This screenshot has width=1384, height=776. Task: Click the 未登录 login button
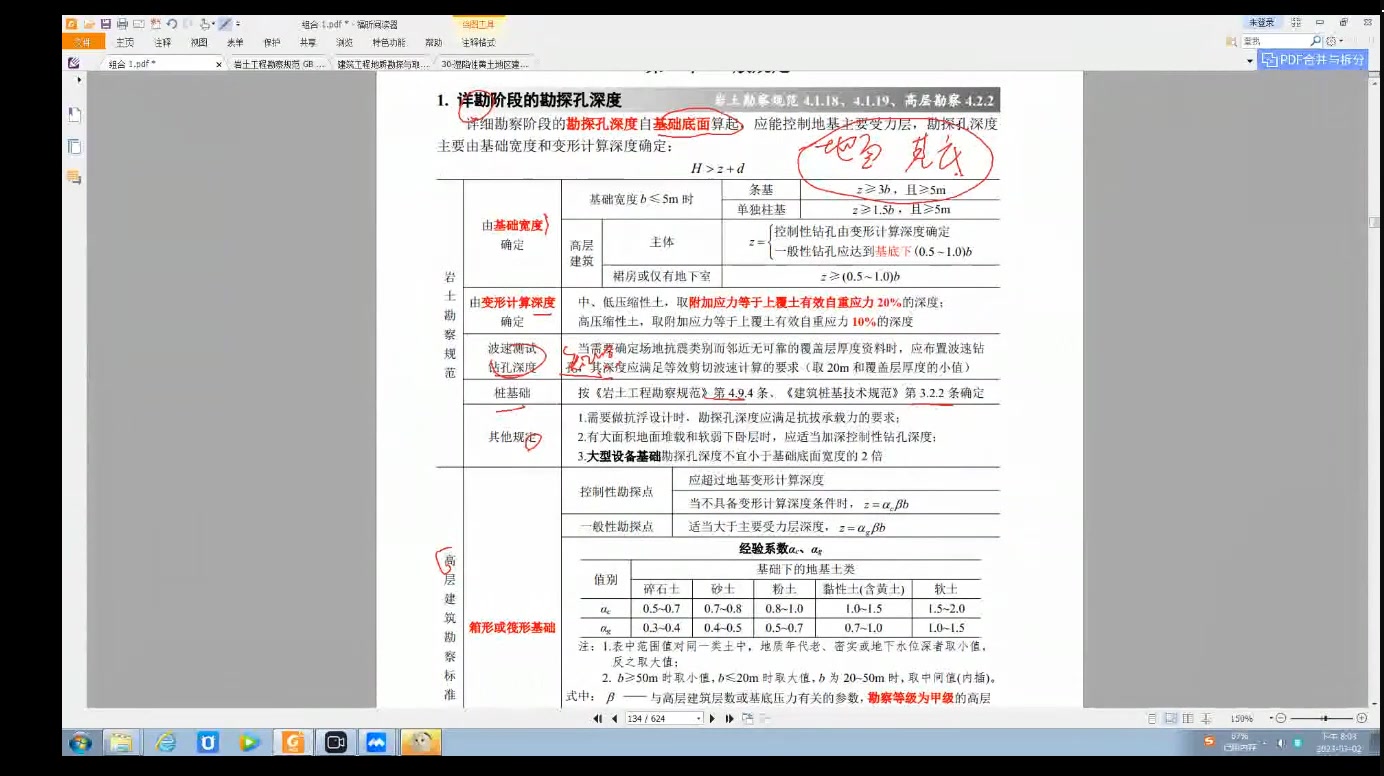pyautogui.click(x=1262, y=23)
